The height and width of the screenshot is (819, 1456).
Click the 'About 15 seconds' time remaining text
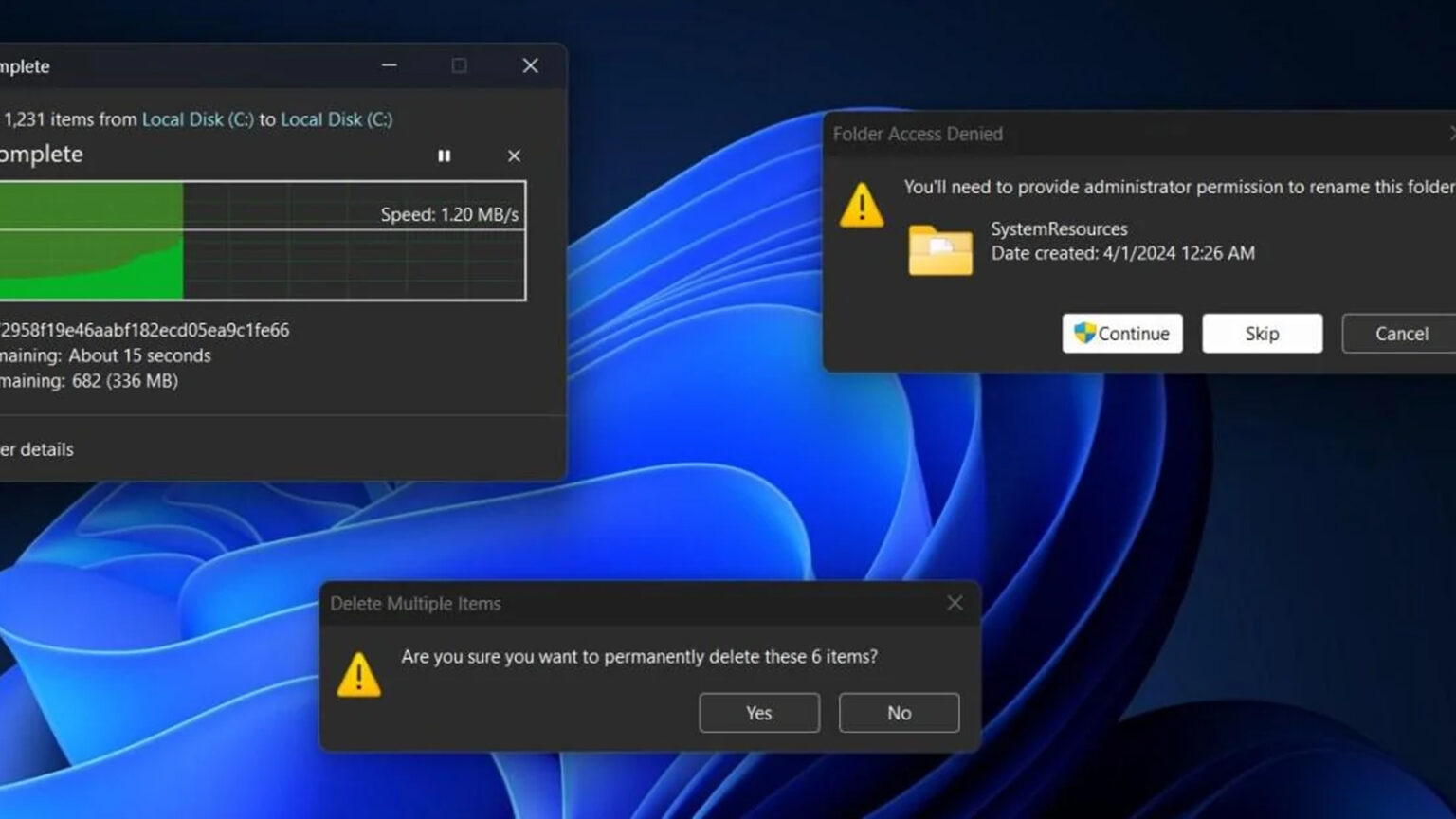click(x=139, y=355)
